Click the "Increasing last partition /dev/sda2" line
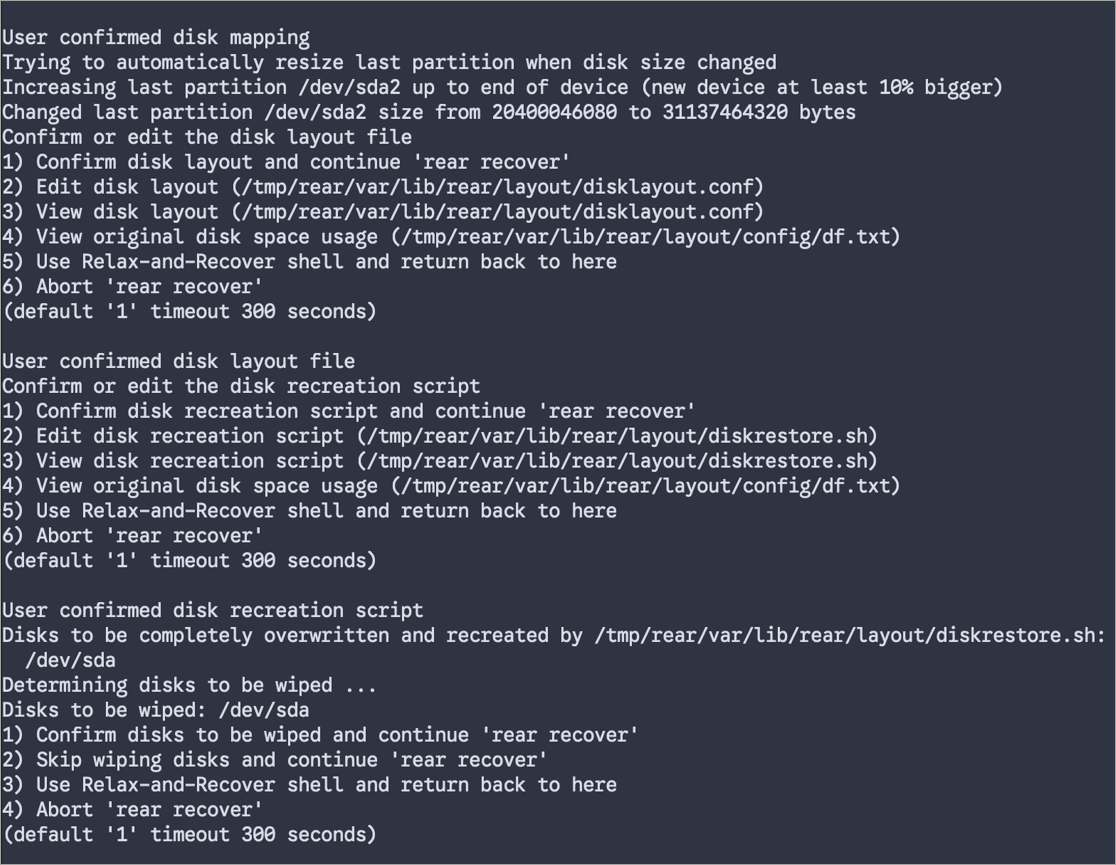The width and height of the screenshot is (1116, 865). coord(501,88)
